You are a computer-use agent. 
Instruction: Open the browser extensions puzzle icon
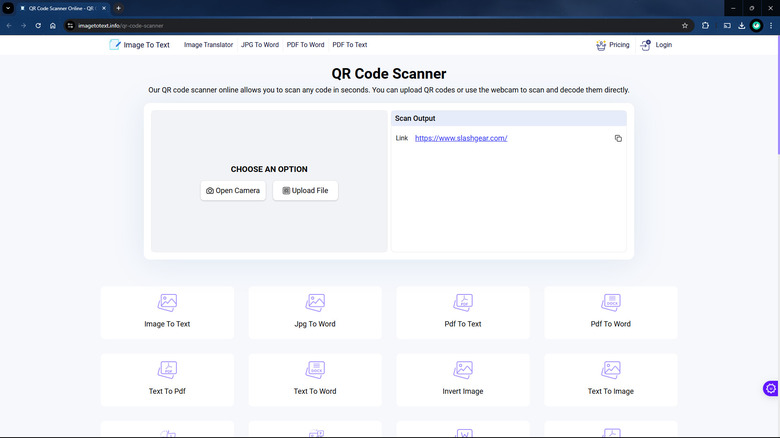click(x=706, y=25)
